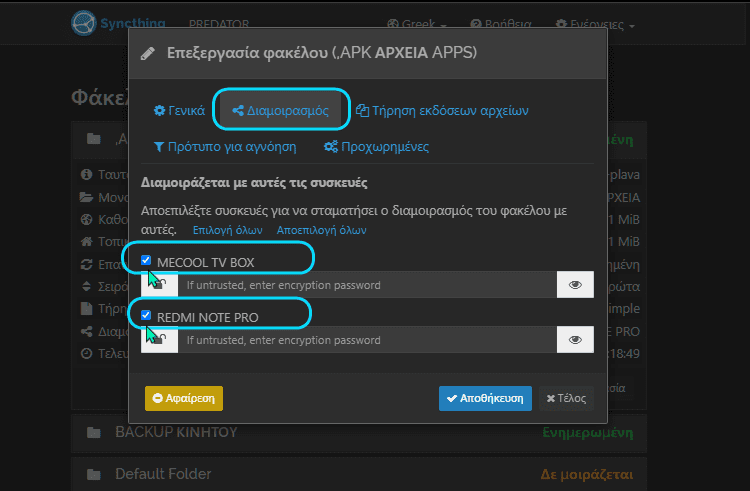The width and height of the screenshot is (750, 491).
Task: Click the clock icon in background folder details
Action: pos(87,354)
